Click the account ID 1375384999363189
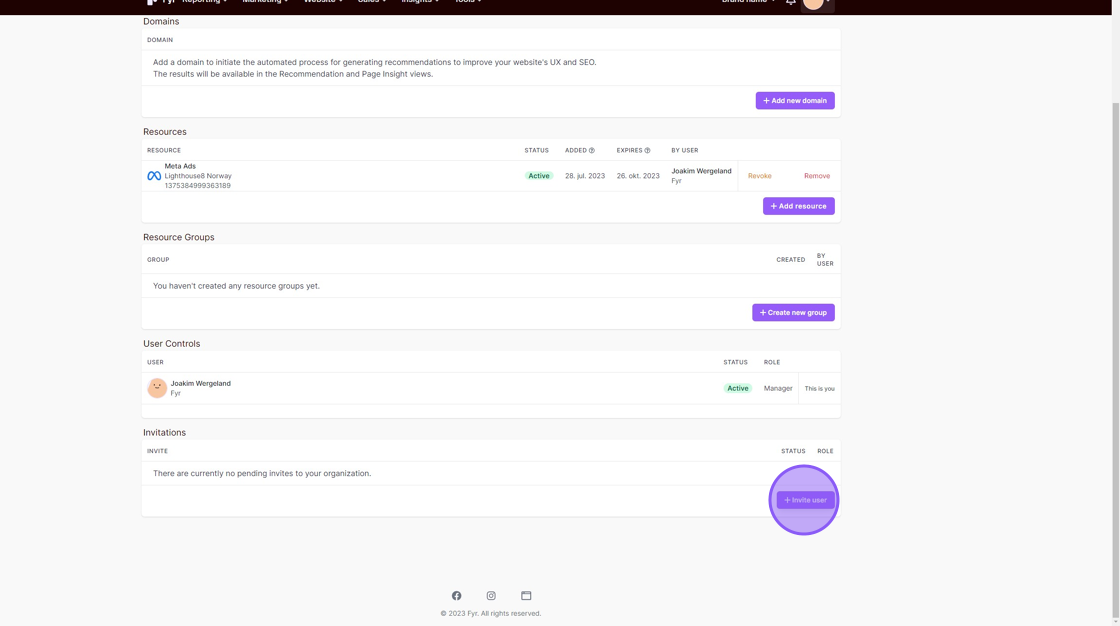The height and width of the screenshot is (626, 1120). pos(197,186)
